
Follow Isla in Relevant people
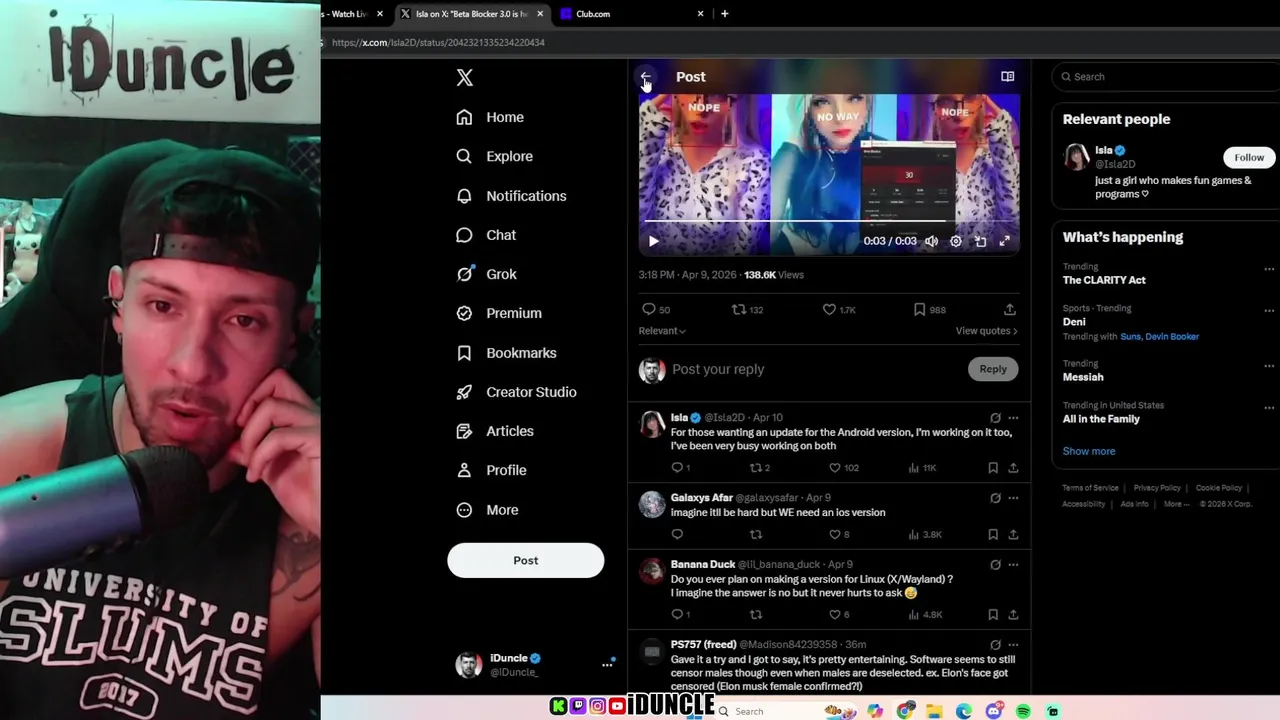click(x=1249, y=157)
